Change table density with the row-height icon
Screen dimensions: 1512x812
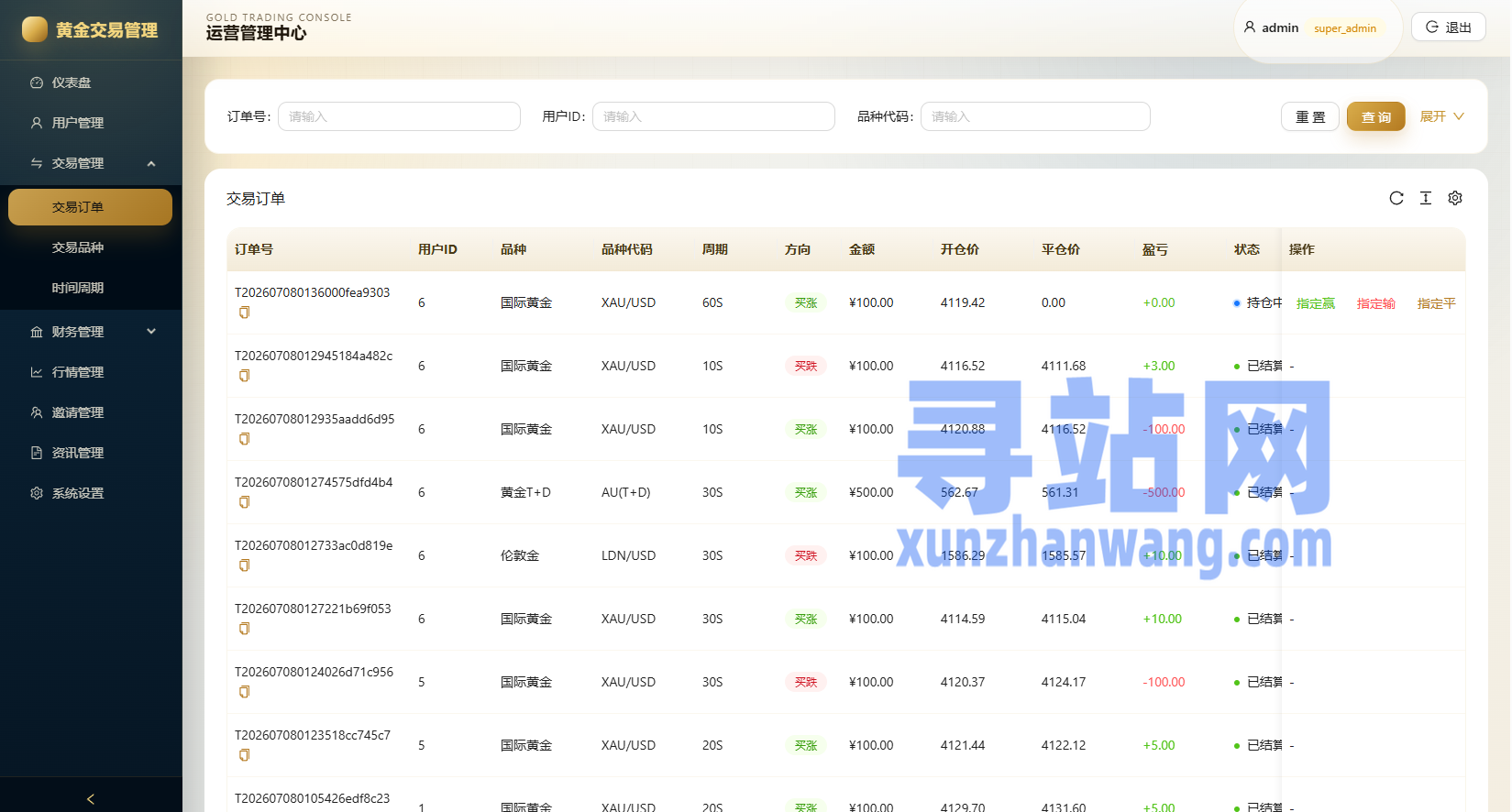(1426, 198)
